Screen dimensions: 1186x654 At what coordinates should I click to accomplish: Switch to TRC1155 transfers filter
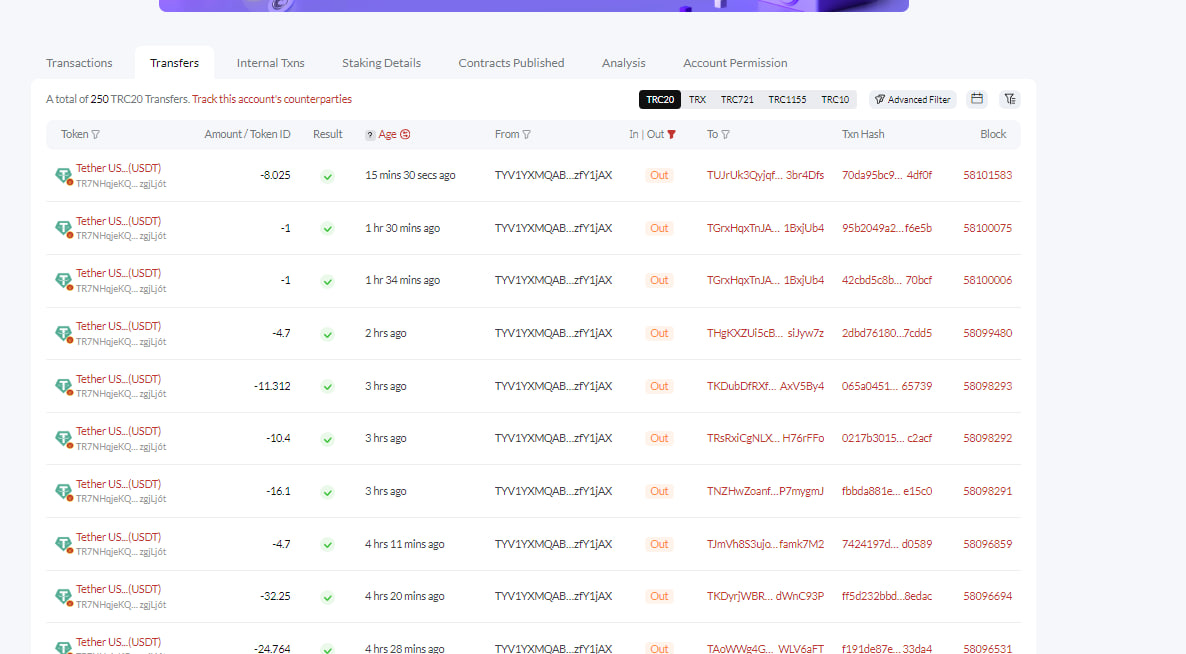tap(787, 99)
